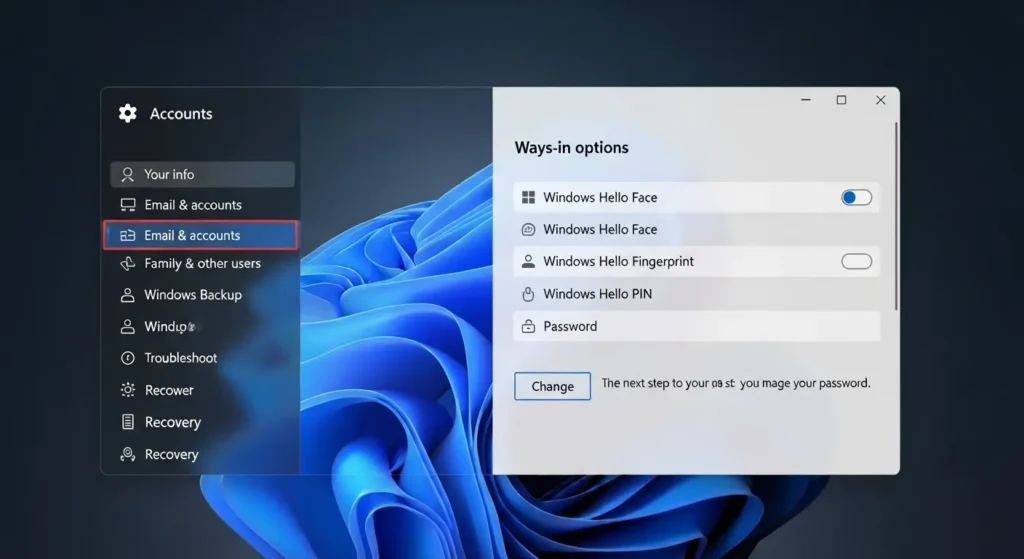Click the lock icon beside Password
1024x559 pixels.
528,327
